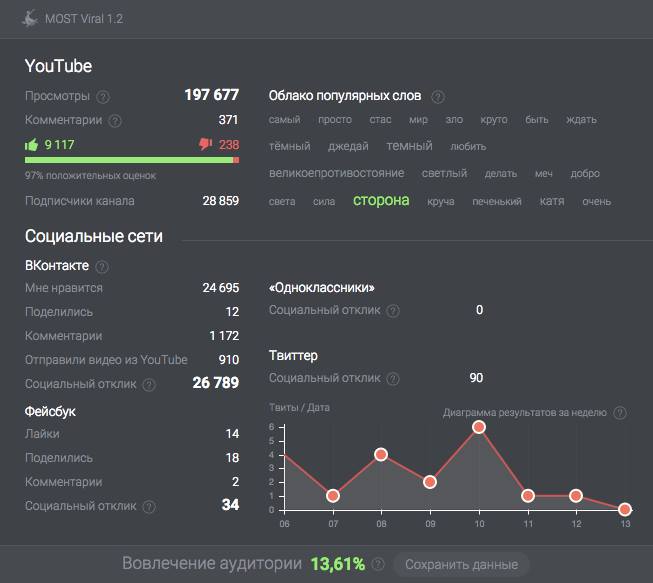Click the likes-to-dislikes ratio bar
Viewport: 653px width, 583px height.
132,160
